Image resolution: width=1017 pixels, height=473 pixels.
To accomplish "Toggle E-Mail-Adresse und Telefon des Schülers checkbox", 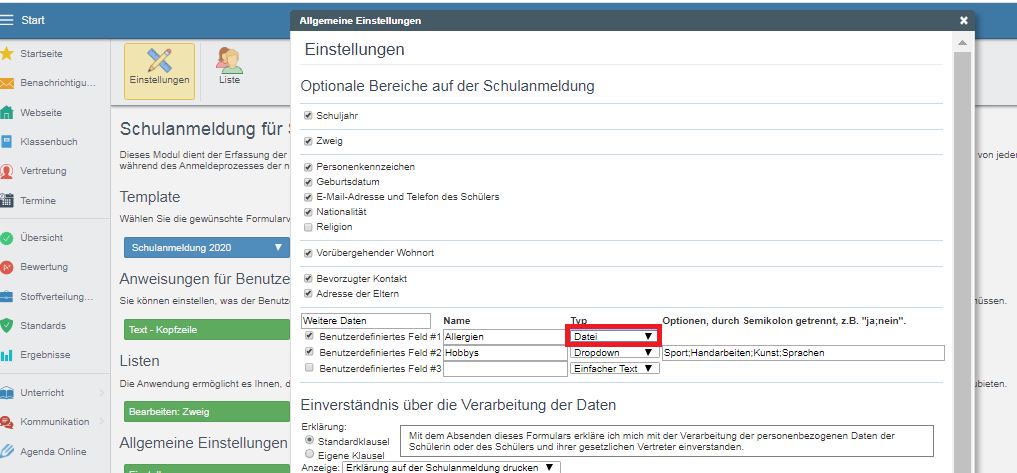I will [308, 197].
